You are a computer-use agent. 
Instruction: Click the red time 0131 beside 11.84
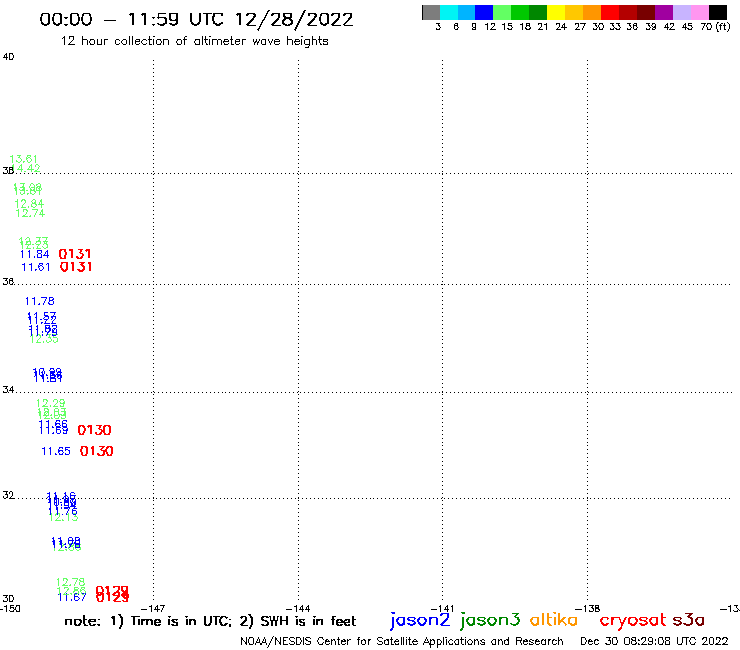(75, 254)
